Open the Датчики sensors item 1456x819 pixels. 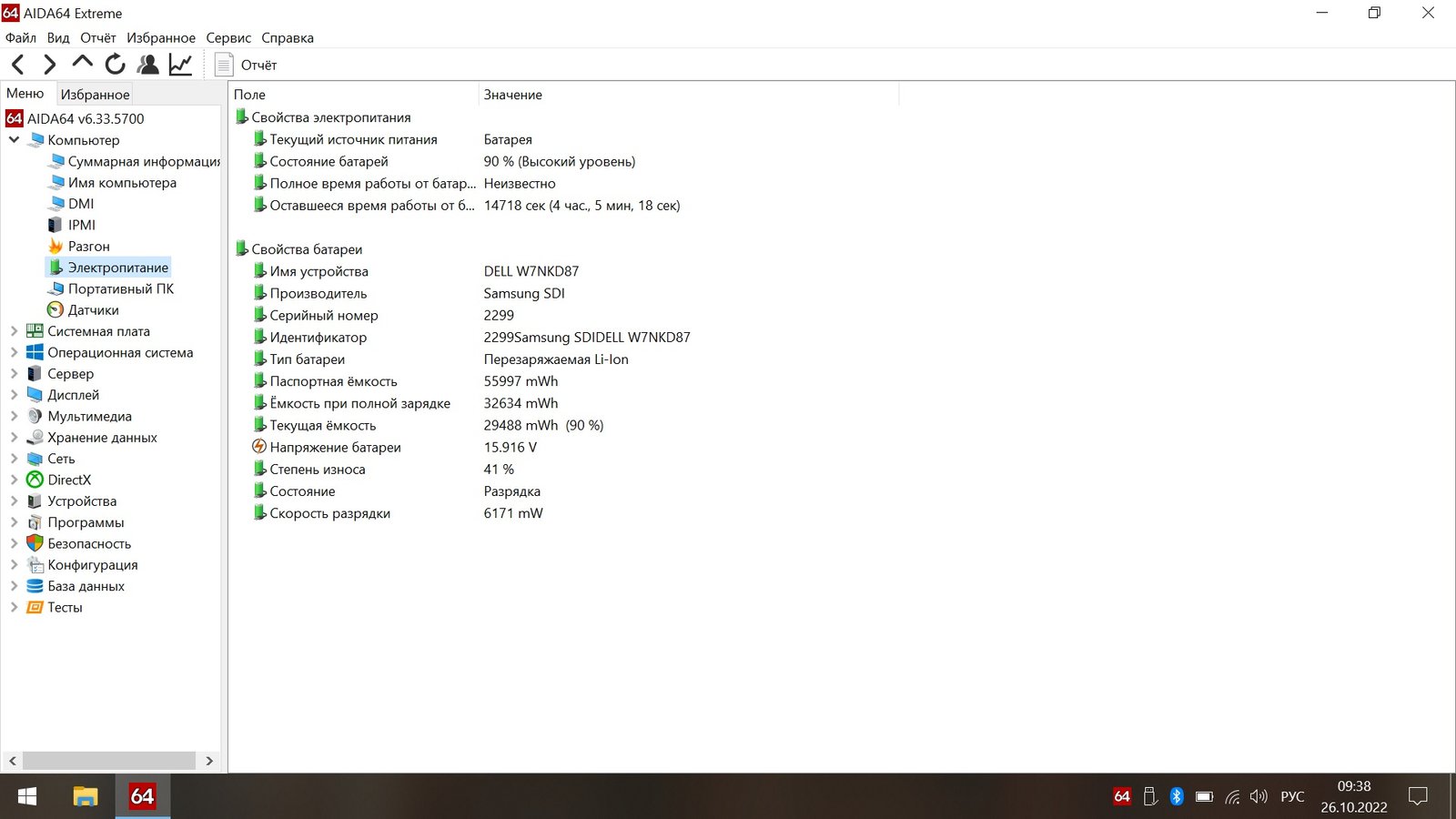click(x=84, y=310)
